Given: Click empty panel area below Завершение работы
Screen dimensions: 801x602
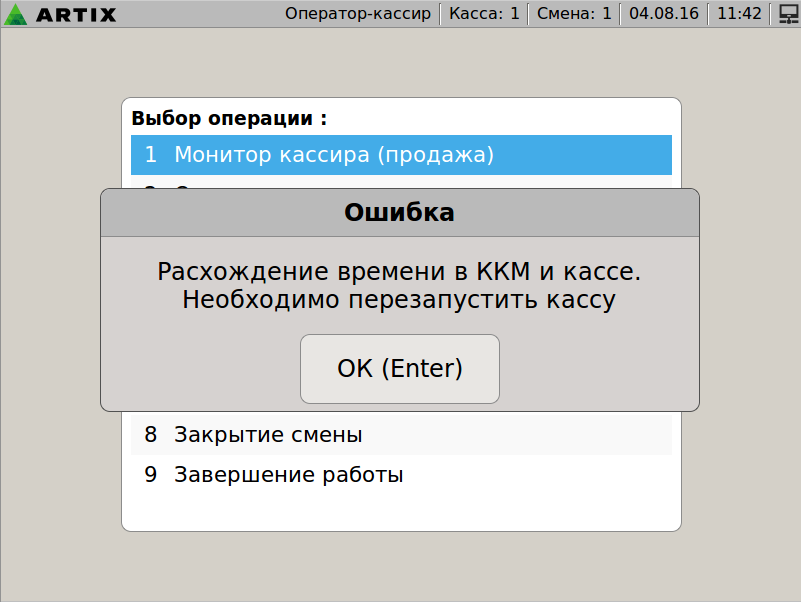Looking at the screenshot, I should (401, 510).
